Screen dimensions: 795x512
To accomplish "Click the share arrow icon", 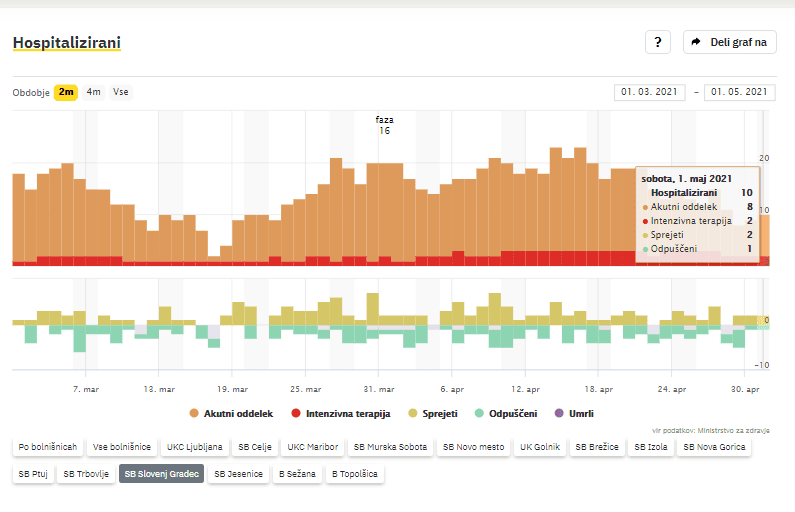I will point(696,42).
